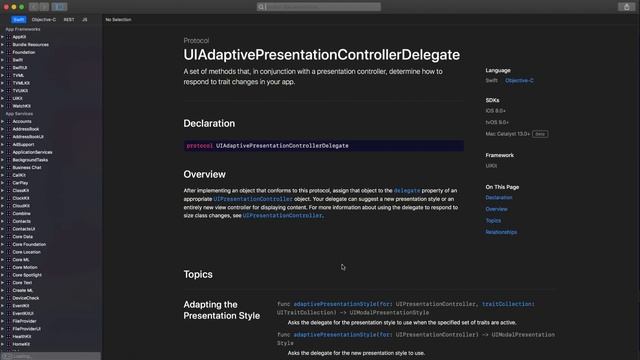Expand the Foundation disclosure triangle
The image size is (640, 360).
click(2, 52)
